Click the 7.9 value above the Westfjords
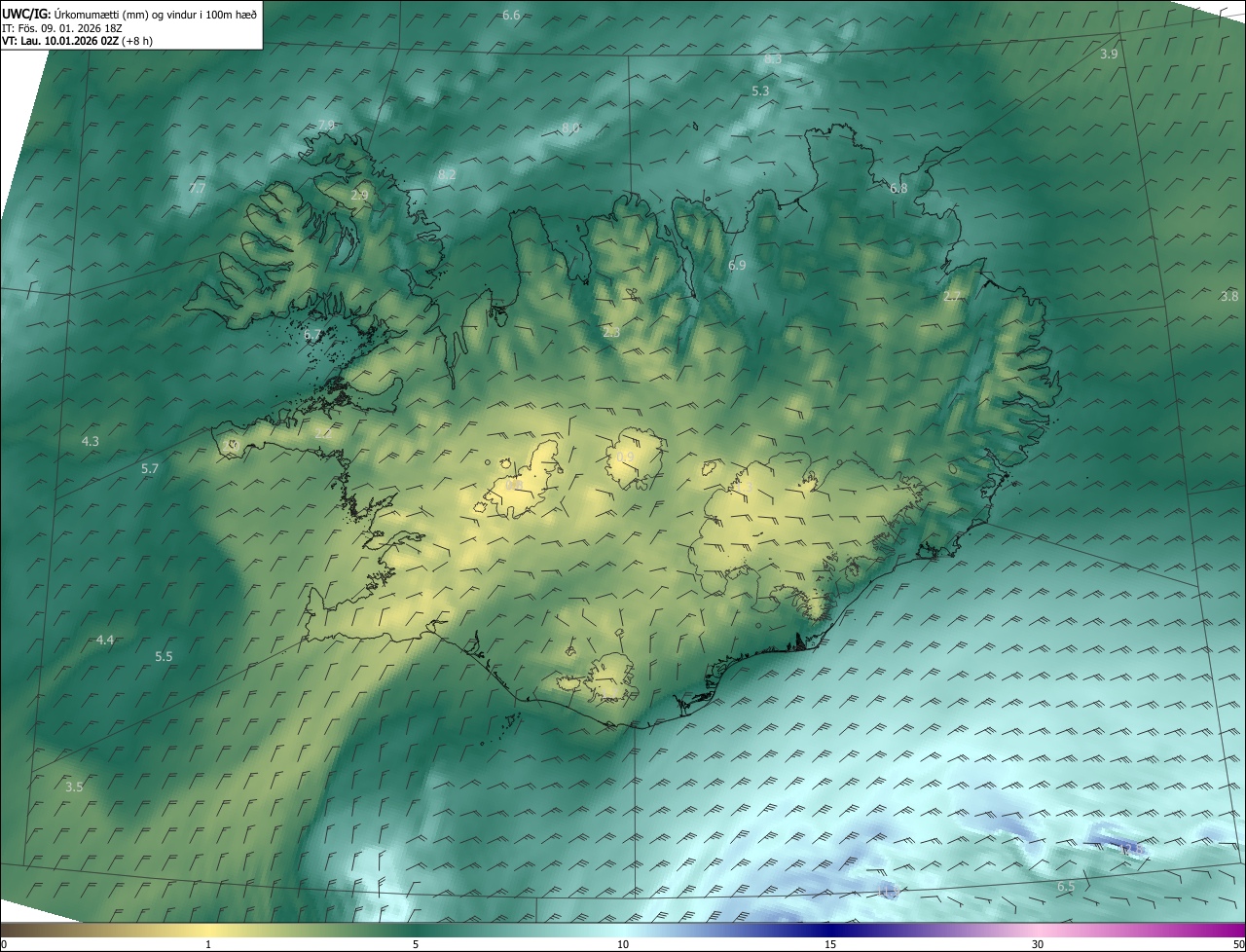Viewport: 1246px width, 952px height. 326,126
